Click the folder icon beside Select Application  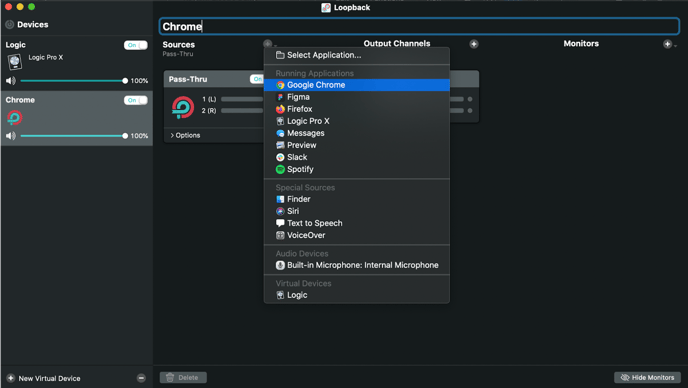[x=280, y=55]
